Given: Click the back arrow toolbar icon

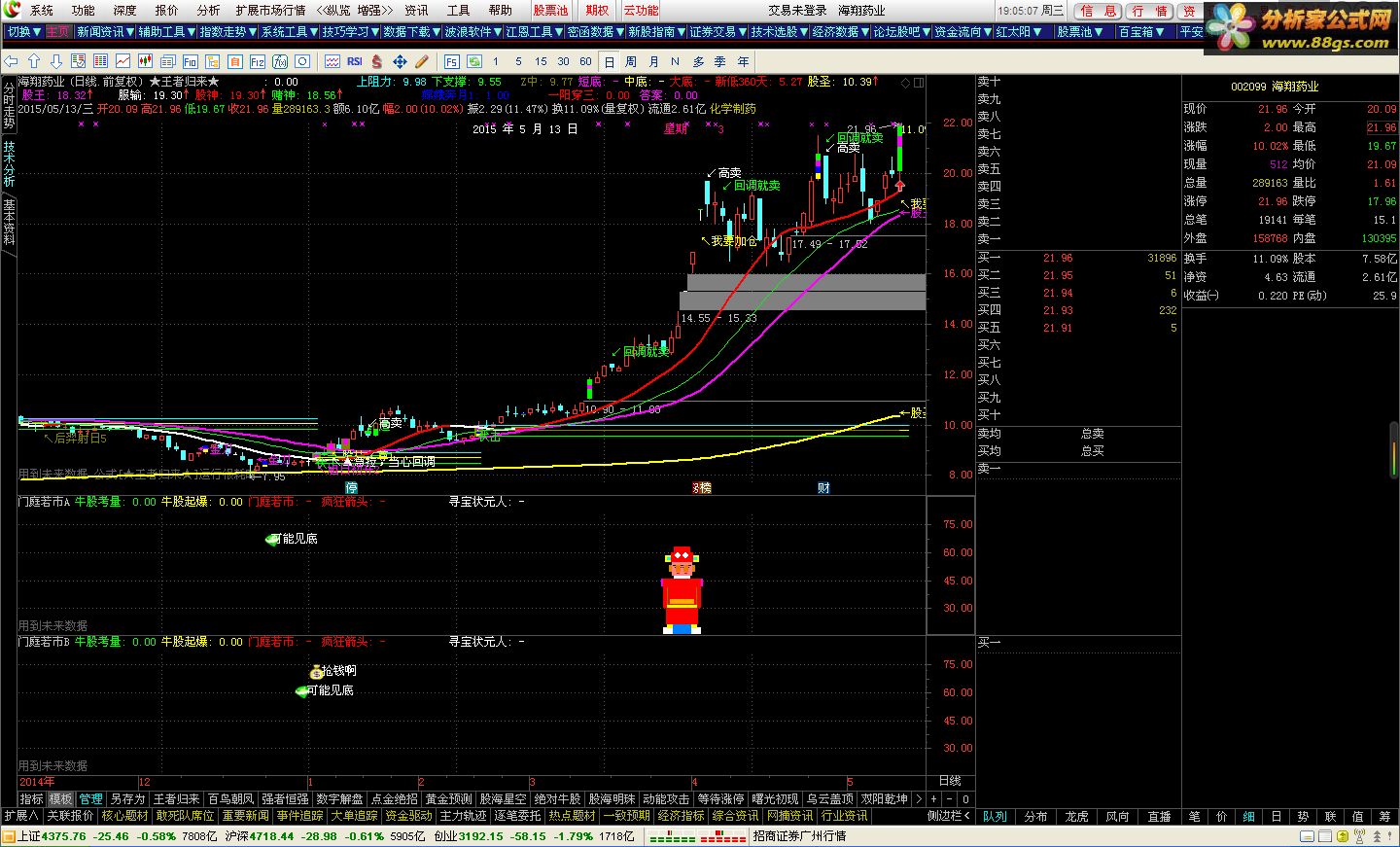Looking at the screenshot, I should click(12, 61).
